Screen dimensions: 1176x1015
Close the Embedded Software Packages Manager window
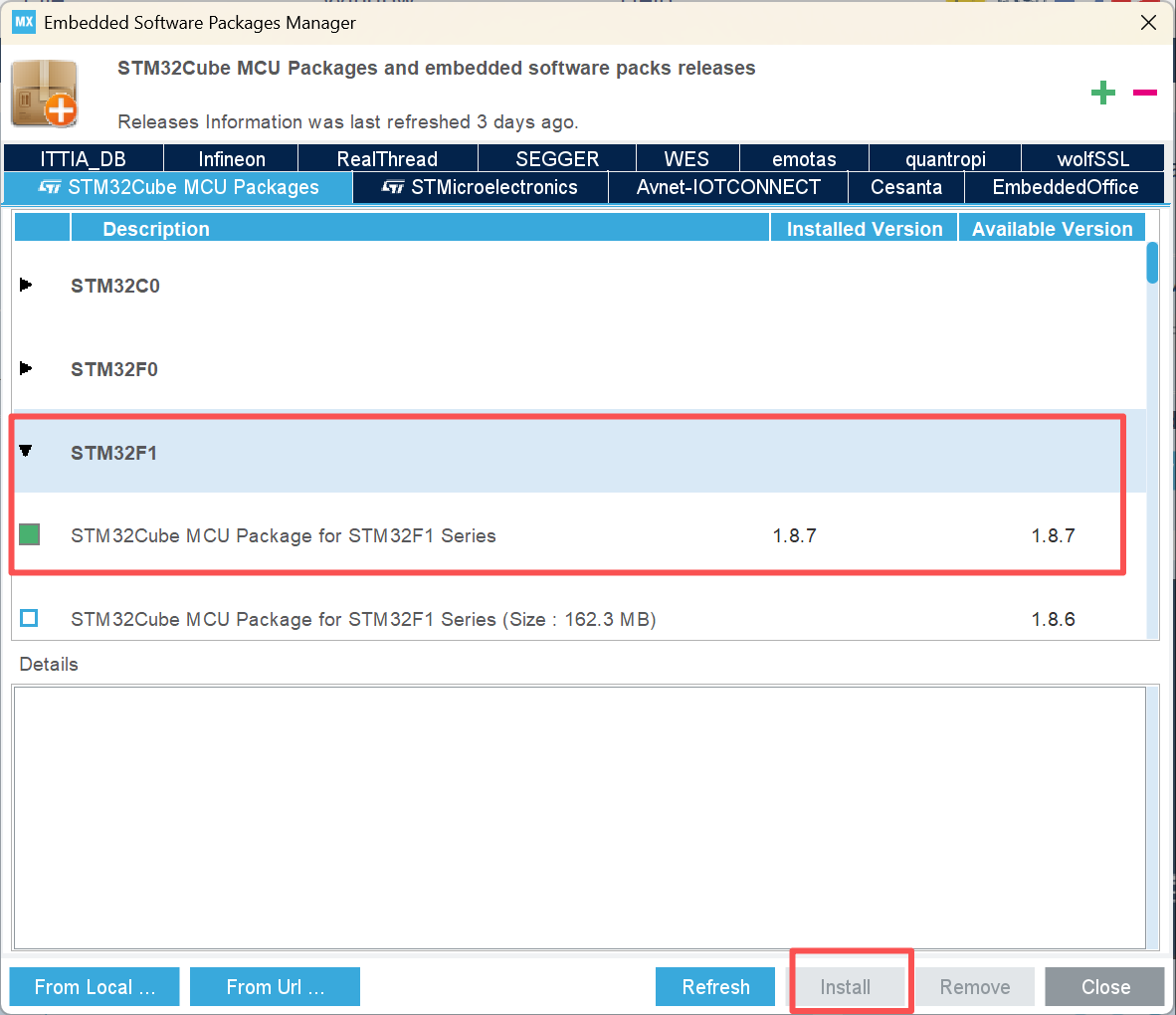(x=1148, y=23)
